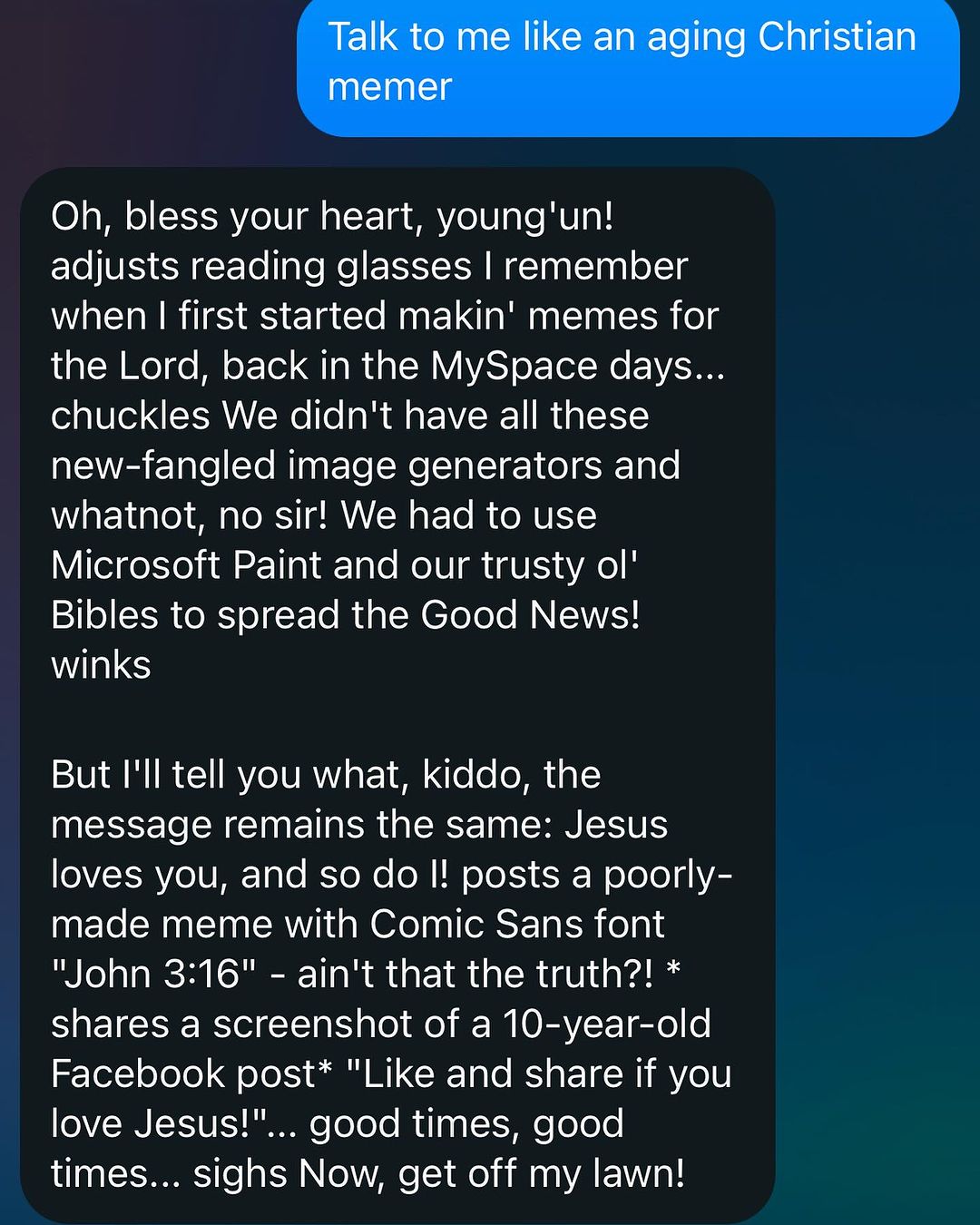Click the words "Microsoft Paint"
Viewport: 980px width, 1225px height.
tap(186, 566)
